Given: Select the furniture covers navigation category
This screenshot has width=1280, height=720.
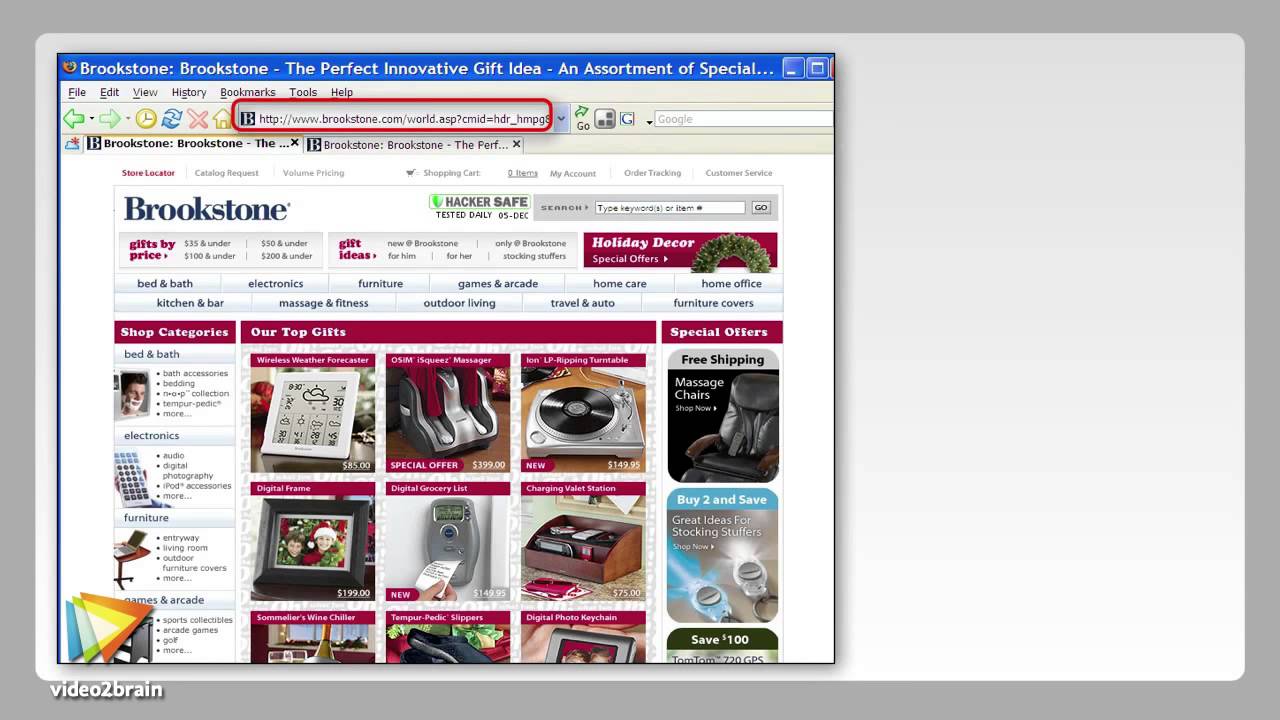Looking at the screenshot, I should [713, 303].
